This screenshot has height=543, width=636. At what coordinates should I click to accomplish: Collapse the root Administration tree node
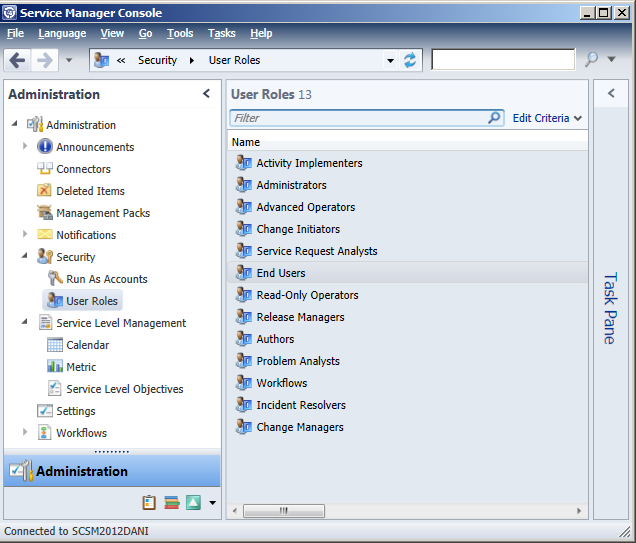coord(15,123)
